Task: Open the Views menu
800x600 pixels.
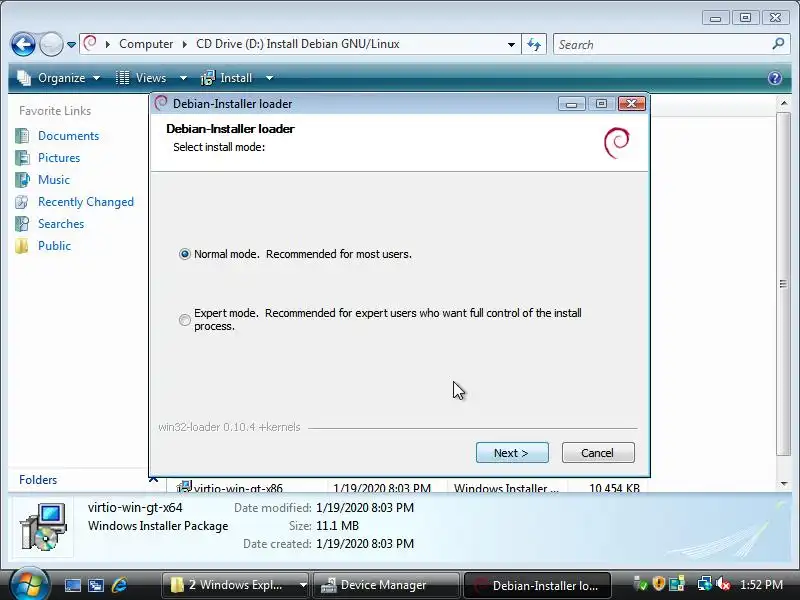Action: [151, 78]
